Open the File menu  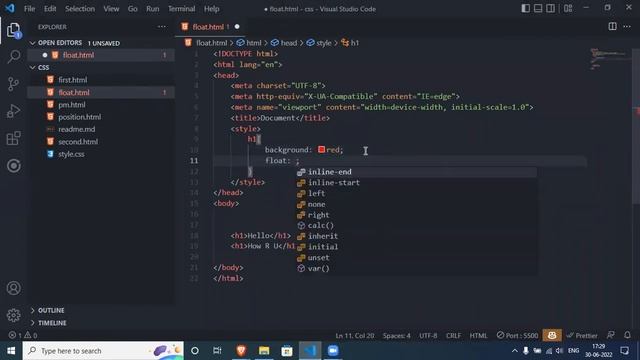[29, 9]
